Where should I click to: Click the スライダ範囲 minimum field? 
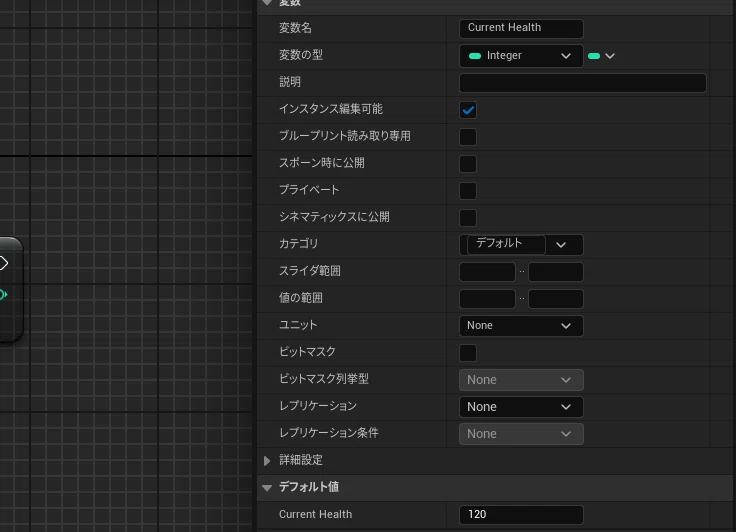tap(487, 271)
